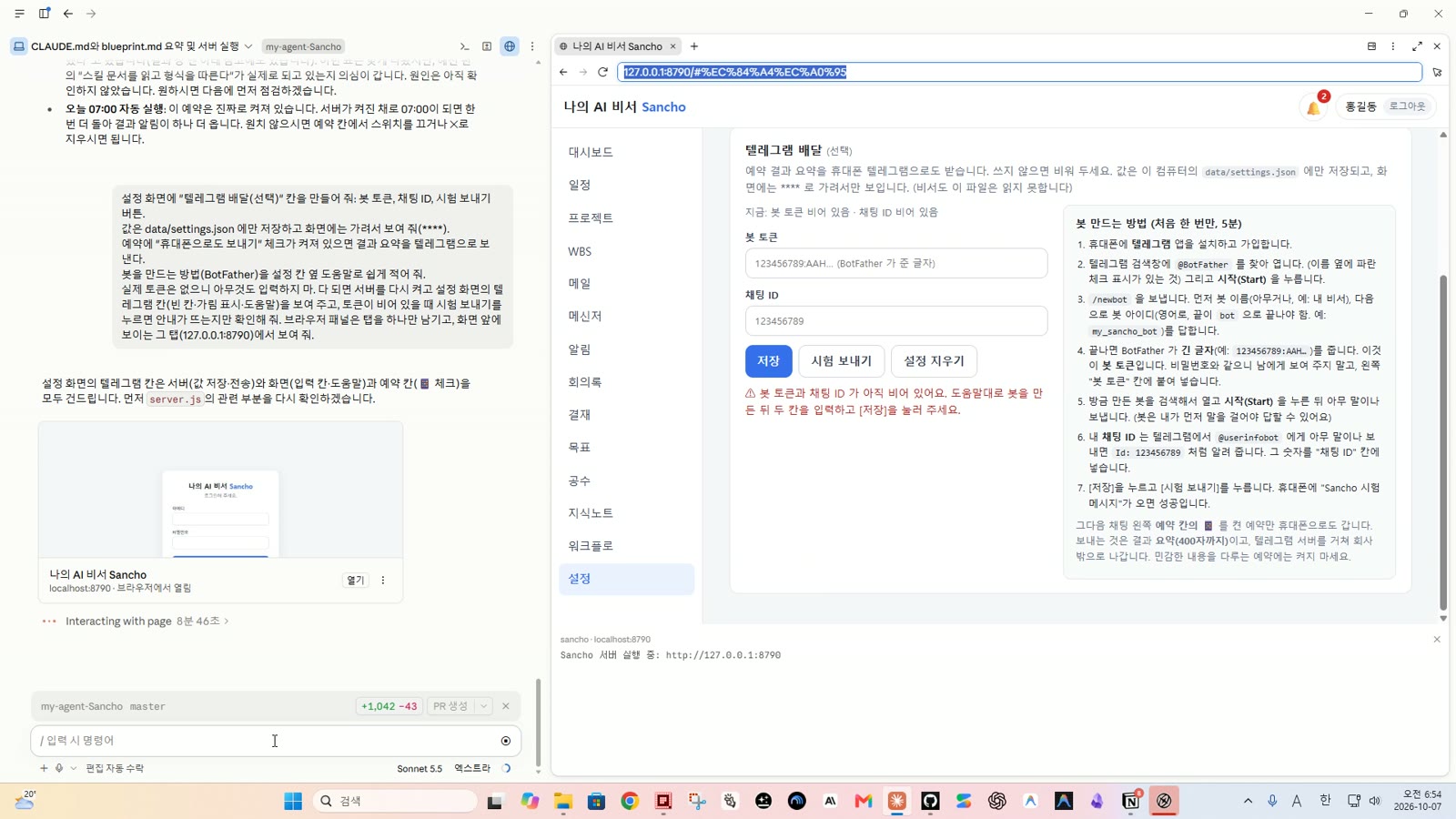Screen dimensions: 1456x819
Task: Open the microphone options chevron
Action: [74, 768]
